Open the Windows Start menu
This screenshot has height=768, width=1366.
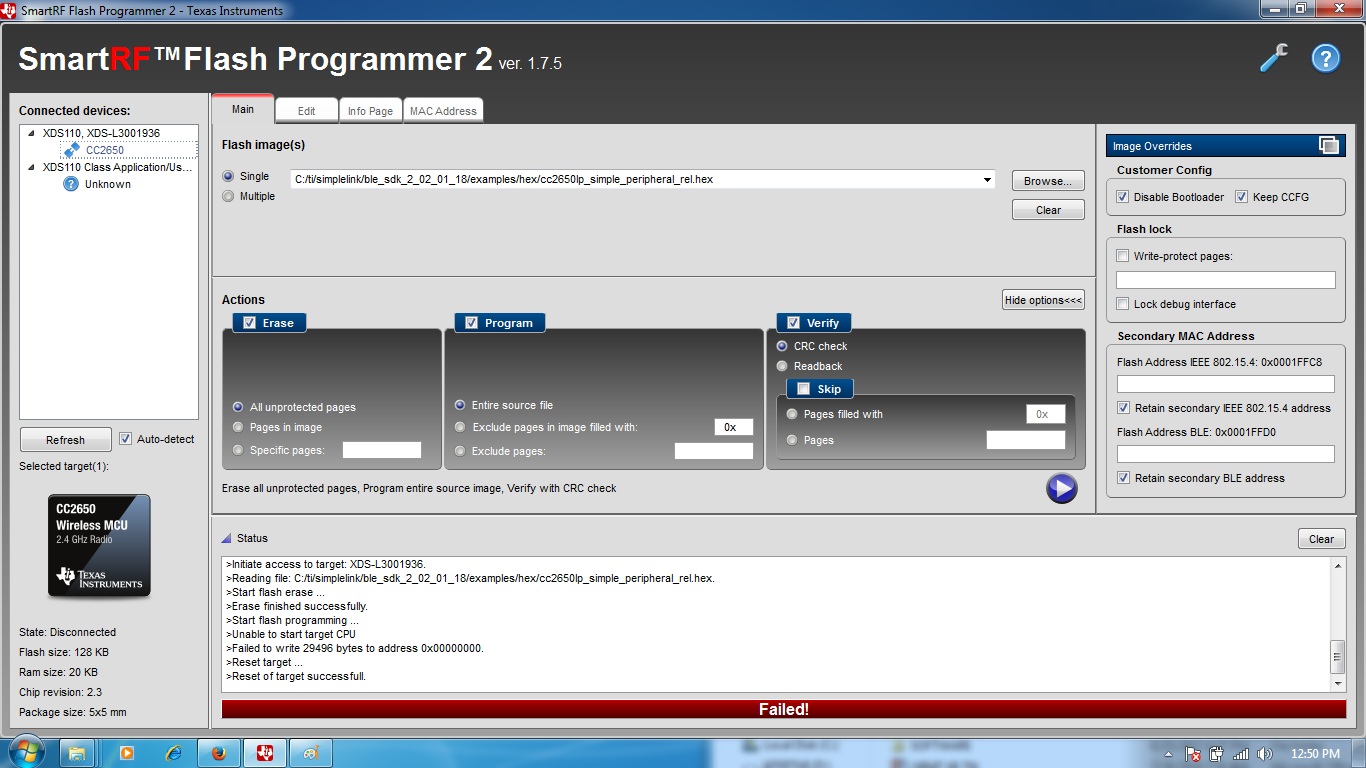(25, 752)
